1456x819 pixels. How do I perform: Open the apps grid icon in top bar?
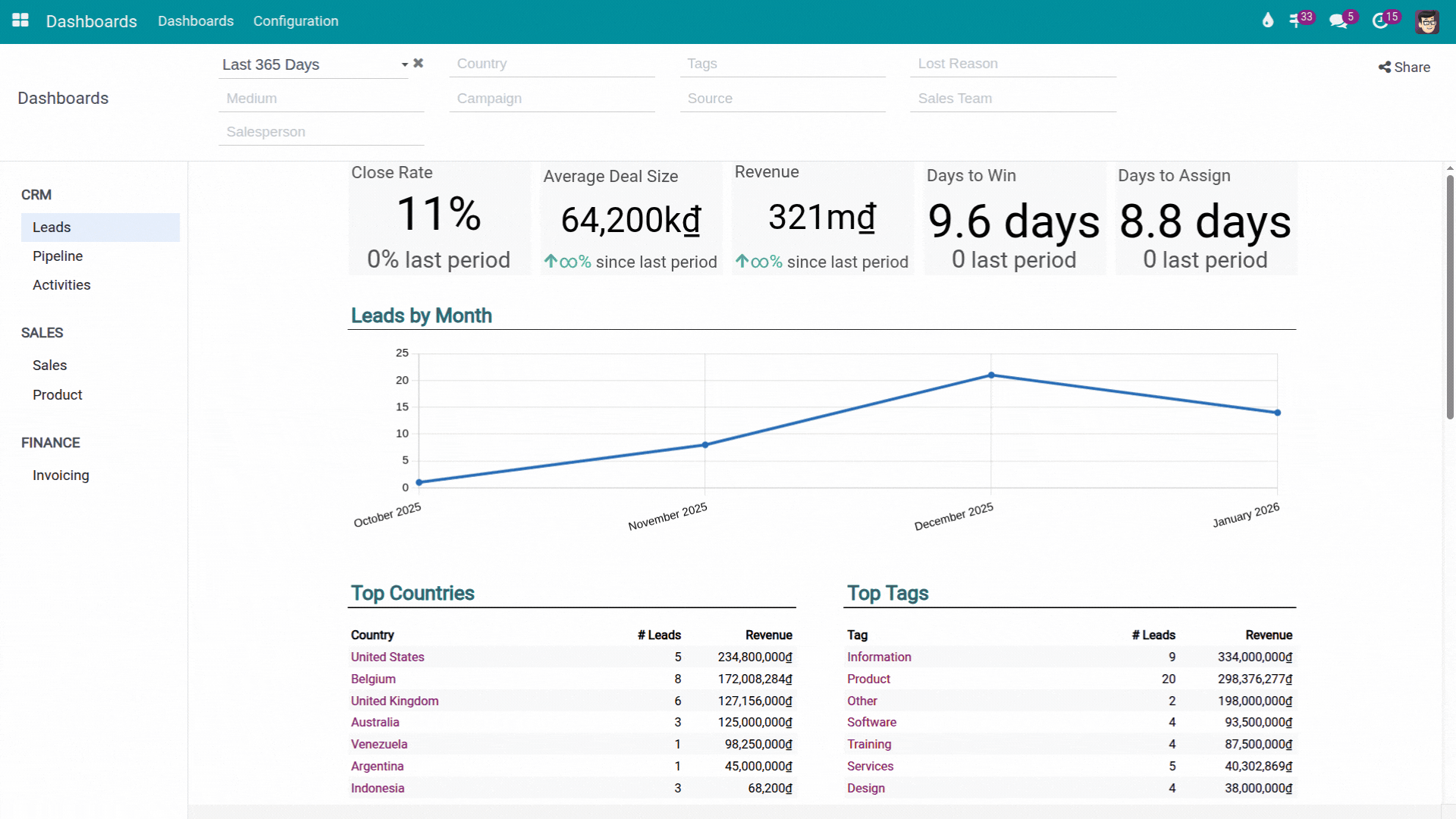(20, 20)
